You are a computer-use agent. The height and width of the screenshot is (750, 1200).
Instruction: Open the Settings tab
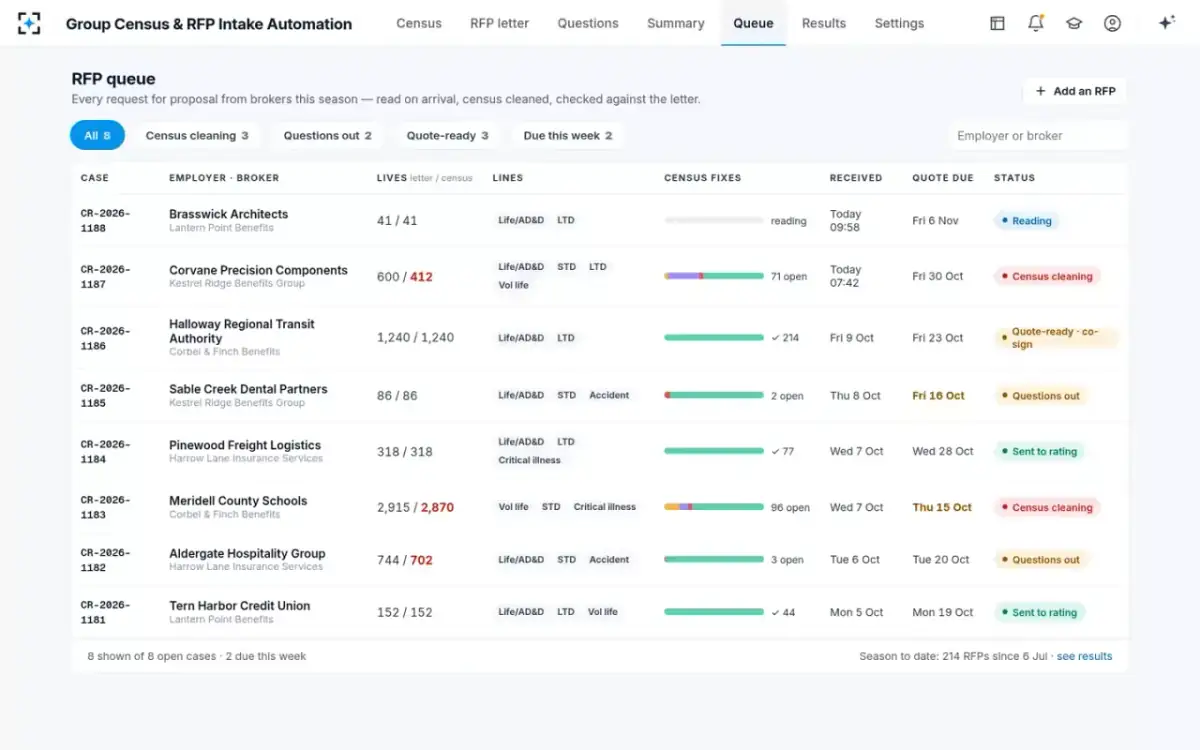899,23
